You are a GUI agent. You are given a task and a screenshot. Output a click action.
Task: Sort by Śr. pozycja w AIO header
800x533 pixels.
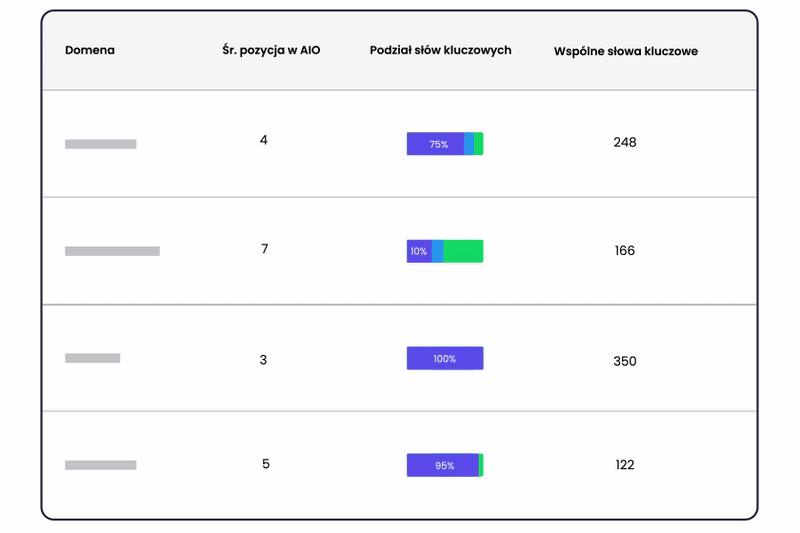pyautogui.click(x=271, y=50)
